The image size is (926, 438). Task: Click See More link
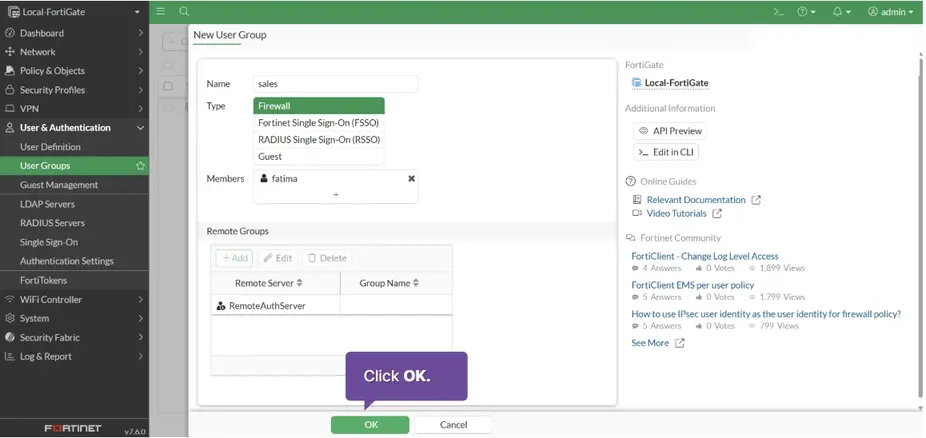[x=650, y=343]
